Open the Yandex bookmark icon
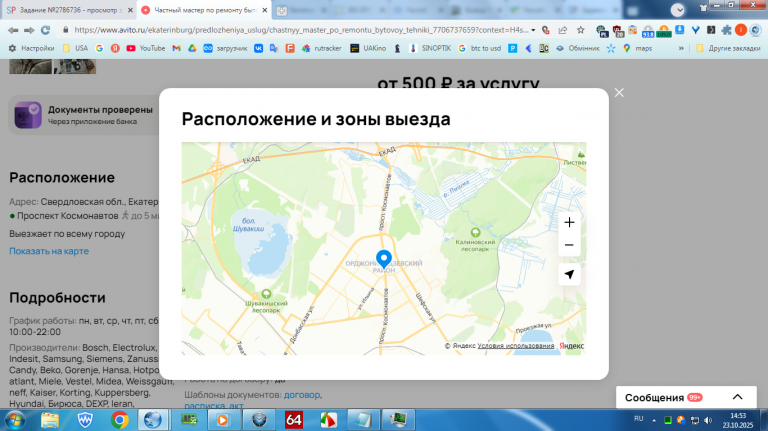 (115, 48)
